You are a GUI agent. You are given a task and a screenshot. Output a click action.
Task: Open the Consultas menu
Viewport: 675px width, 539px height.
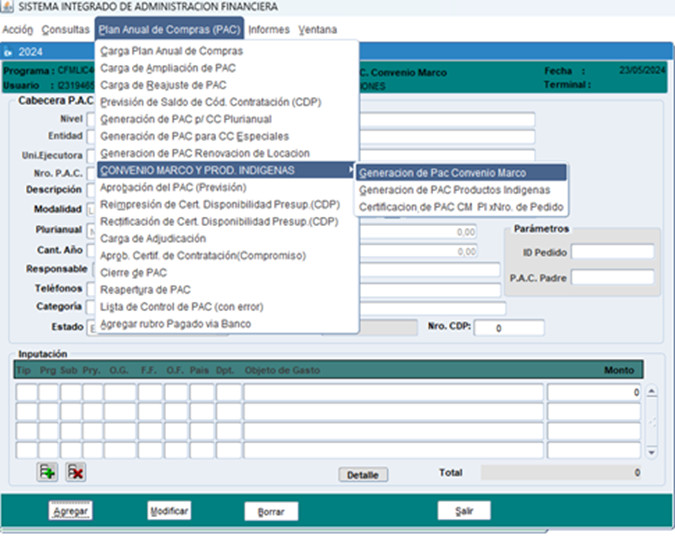pyautogui.click(x=66, y=29)
